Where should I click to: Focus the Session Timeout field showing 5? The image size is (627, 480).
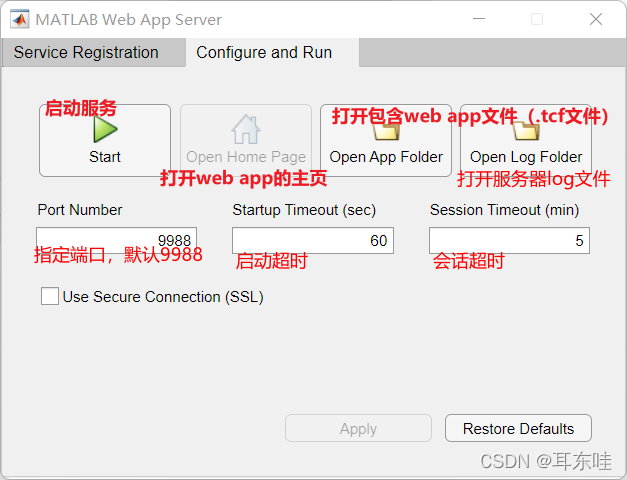(509, 240)
